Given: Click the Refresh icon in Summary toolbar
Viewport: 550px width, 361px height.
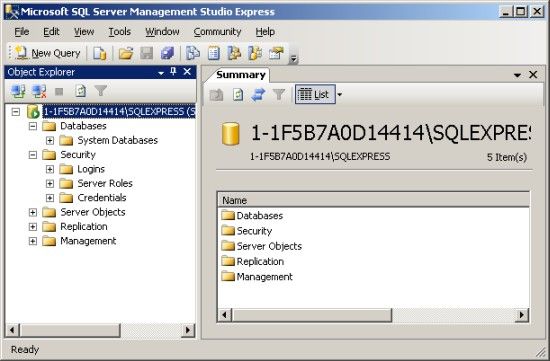Looking at the screenshot, I should (x=238, y=94).
